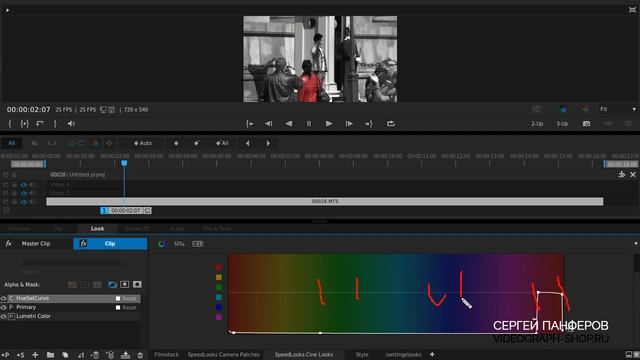Open the Filmstock looks tab

tap(166, 355)
